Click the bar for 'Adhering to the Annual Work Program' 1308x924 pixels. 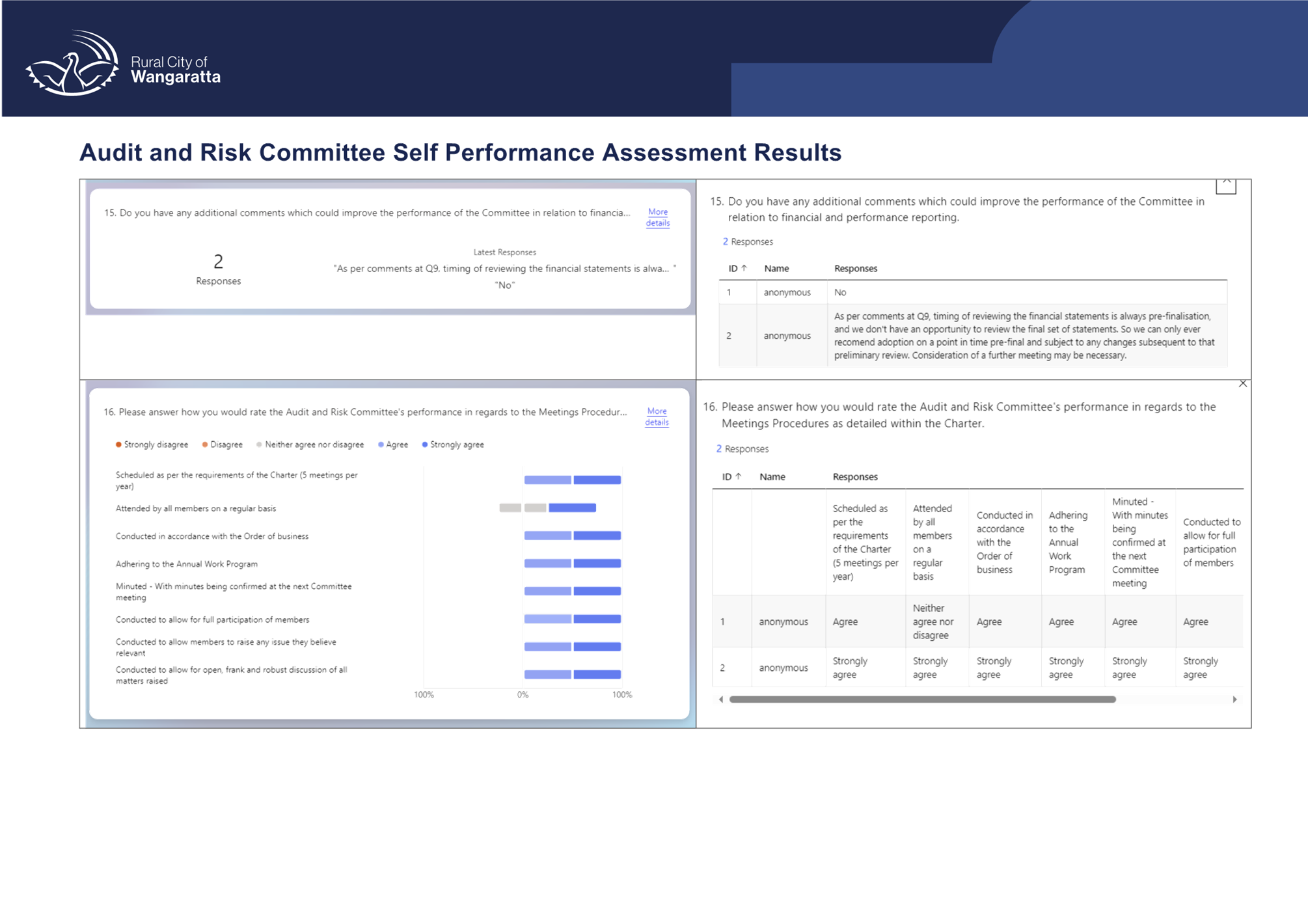pos(573,563)
